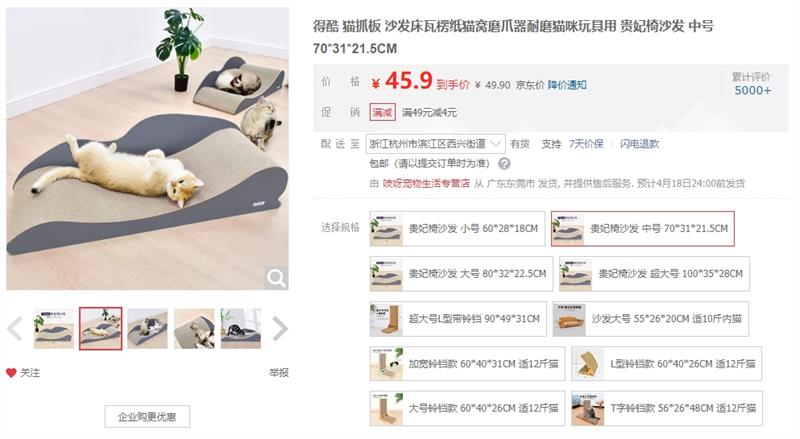Click the 满减 promotion tag

382,112
